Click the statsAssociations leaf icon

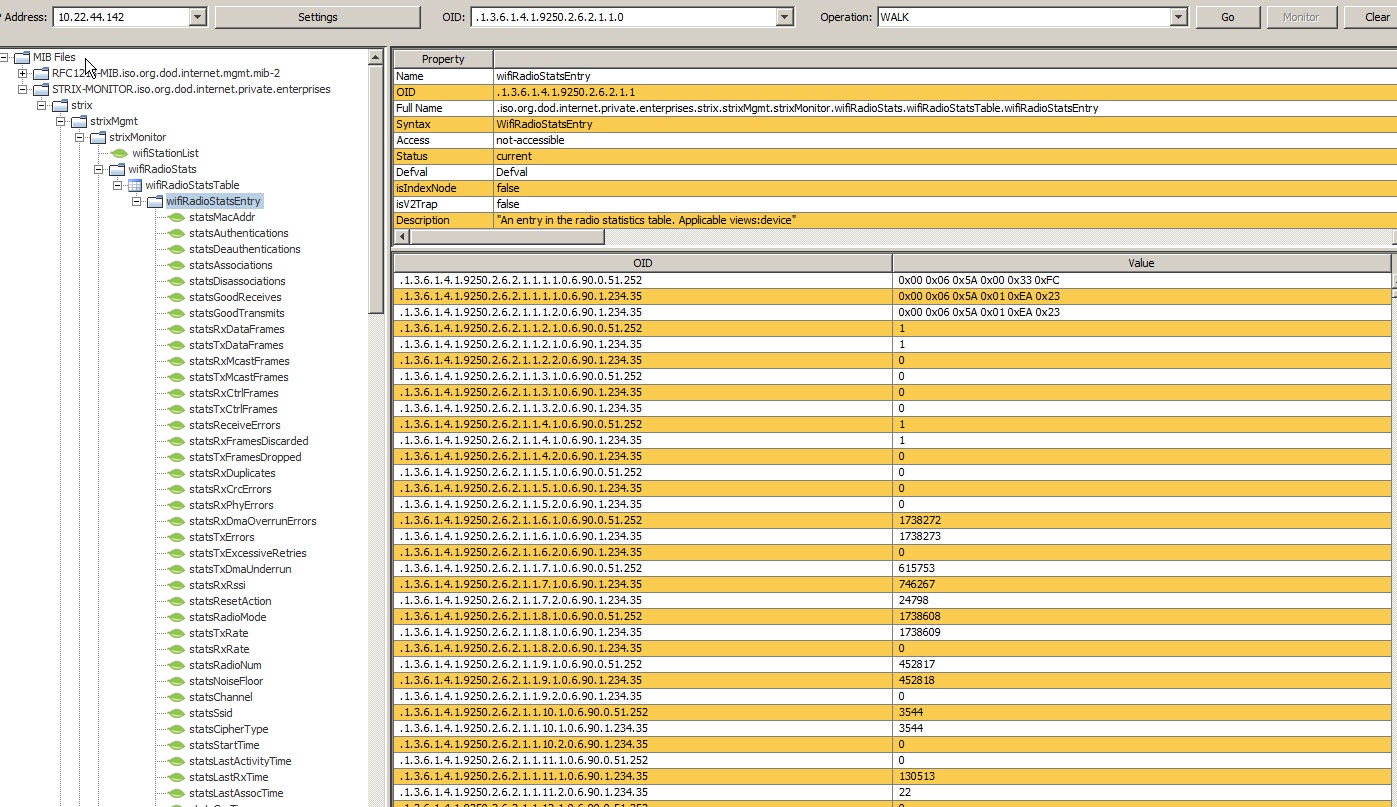click(x=176, y=265)
